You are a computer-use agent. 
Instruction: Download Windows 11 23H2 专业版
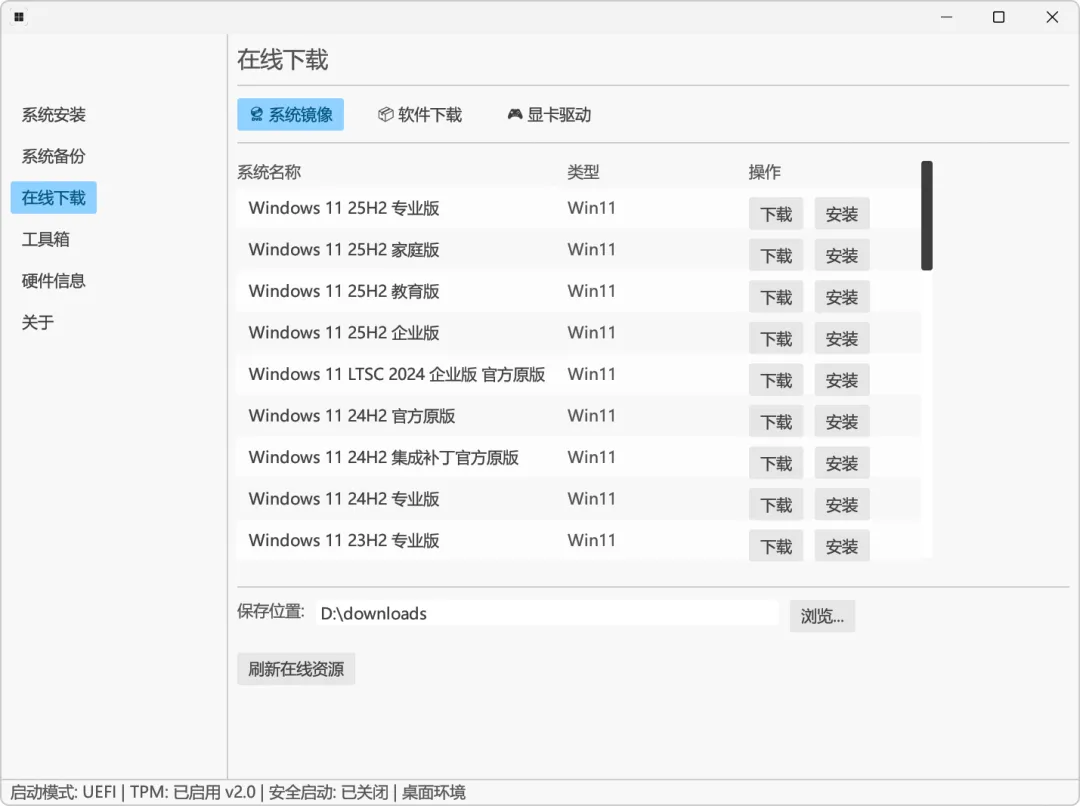click(x=776, y=546)
